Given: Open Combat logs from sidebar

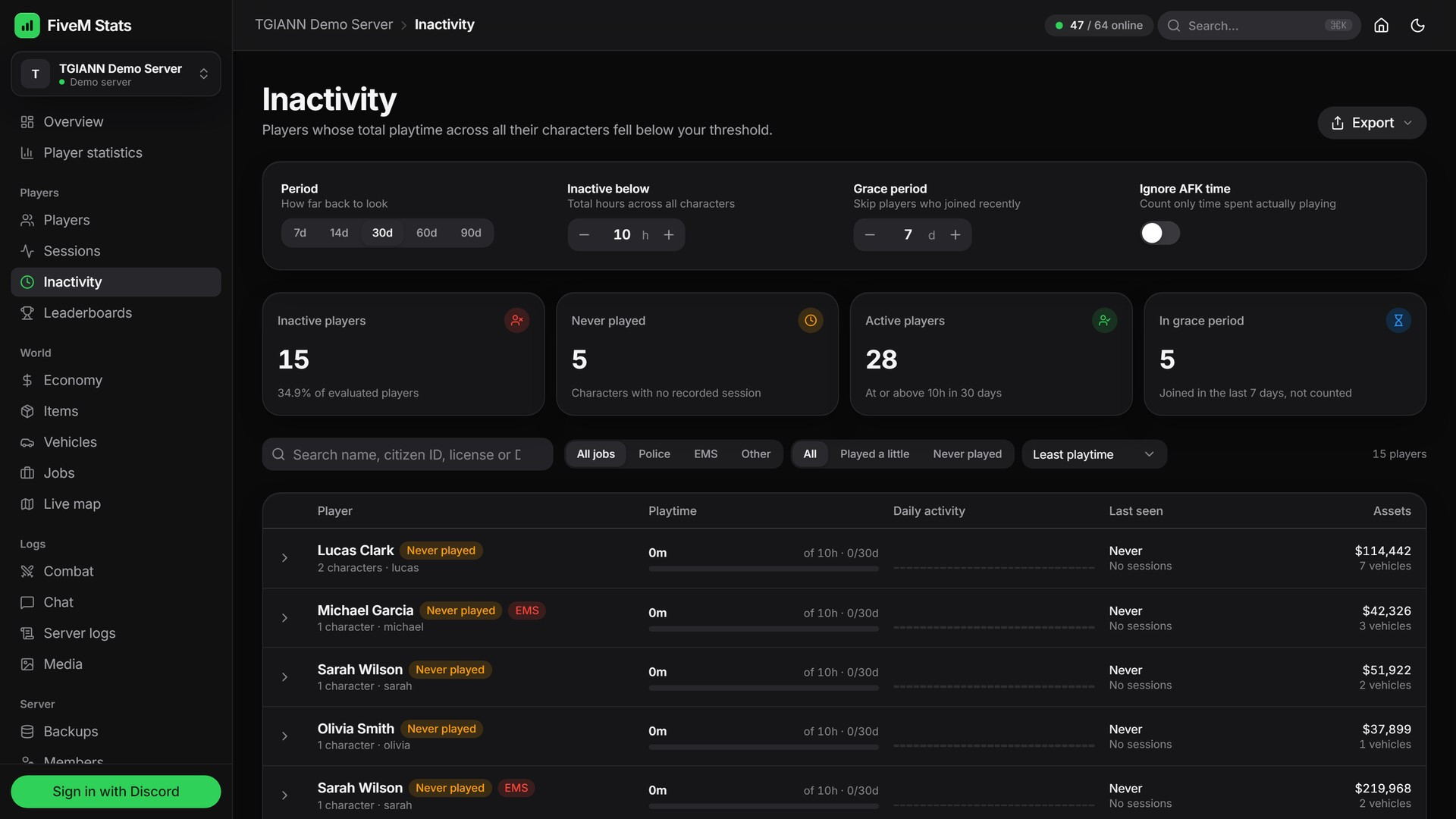Looking at the screenshot, I should click(x=116, y=572).
